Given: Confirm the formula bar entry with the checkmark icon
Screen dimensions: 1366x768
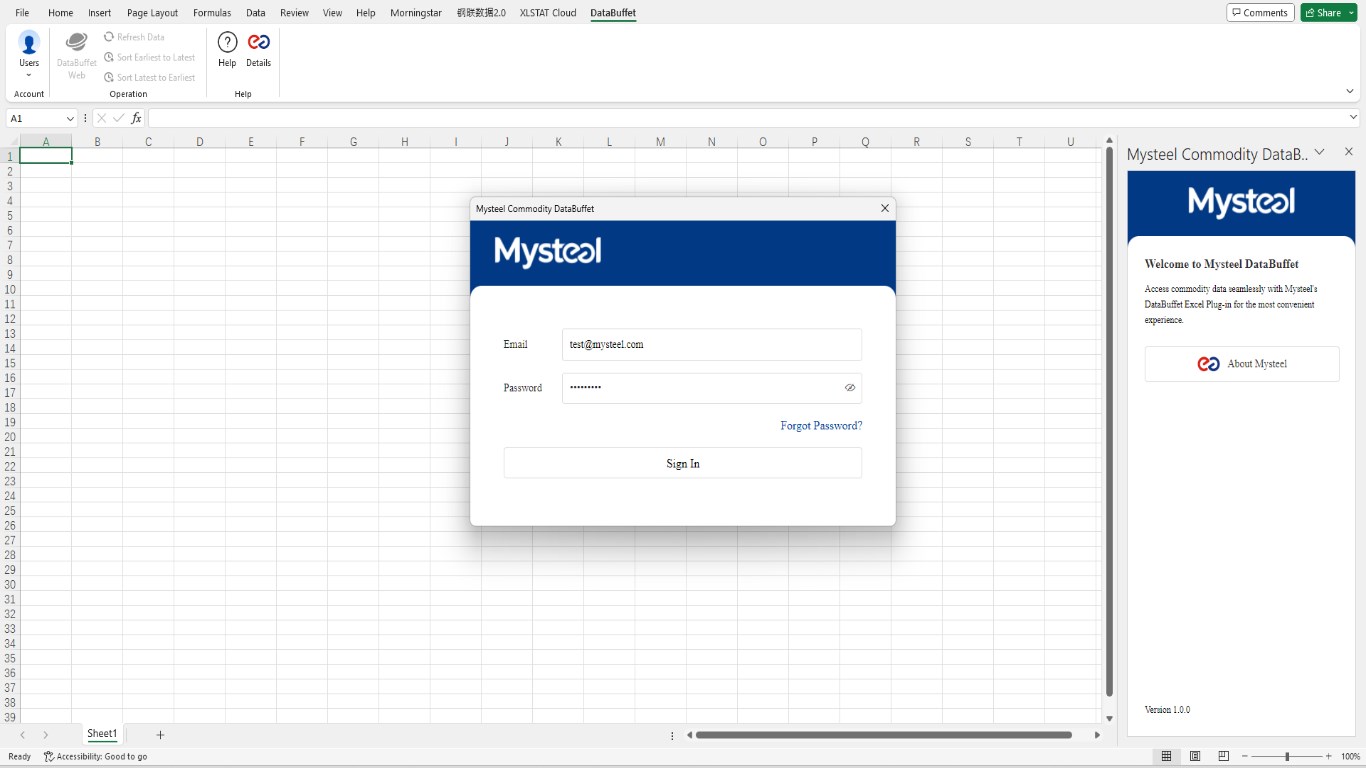Looking at the screenshot, I should [119, 118].
